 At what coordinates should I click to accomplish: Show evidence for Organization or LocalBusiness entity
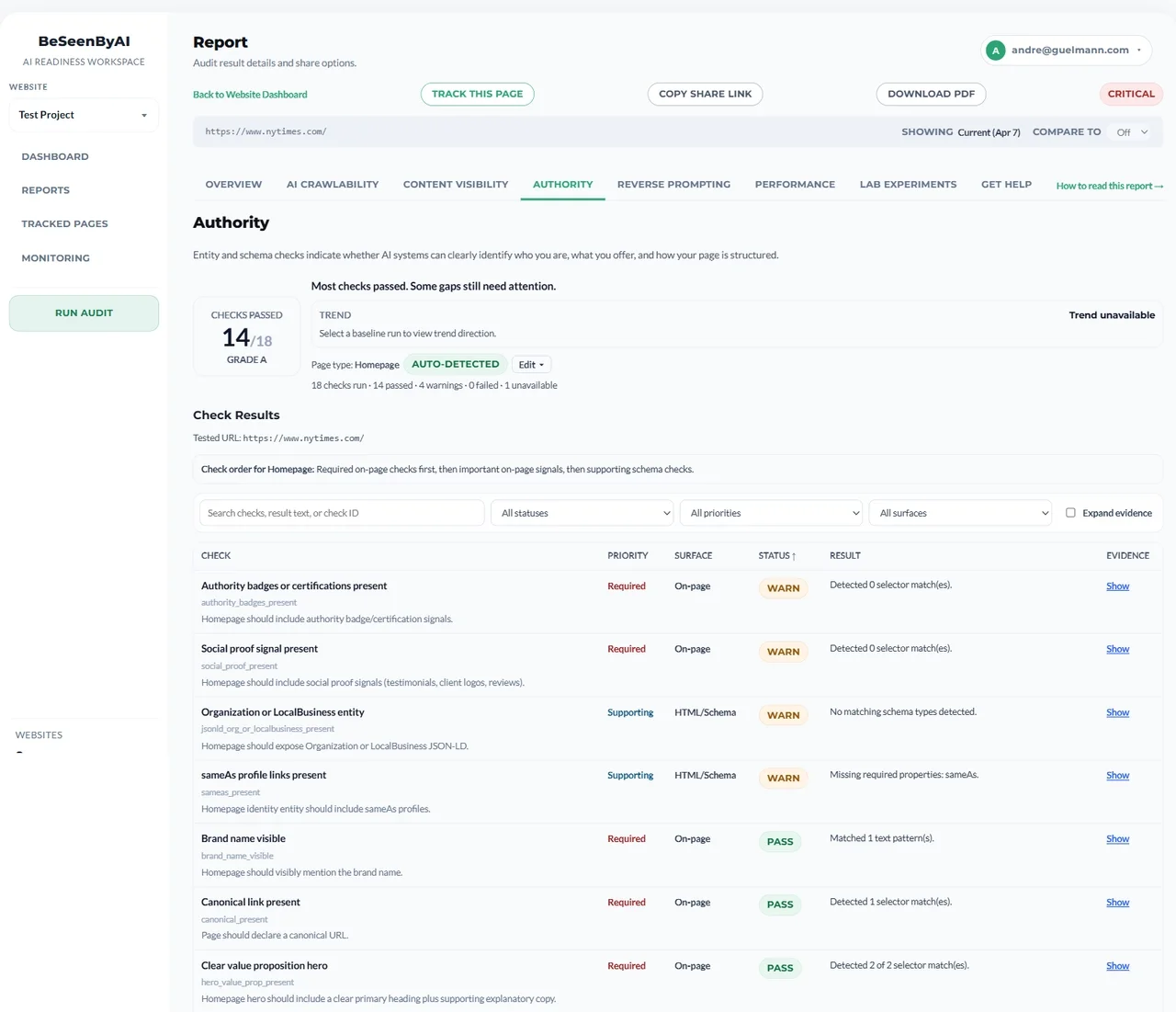tap(1117, 713)
